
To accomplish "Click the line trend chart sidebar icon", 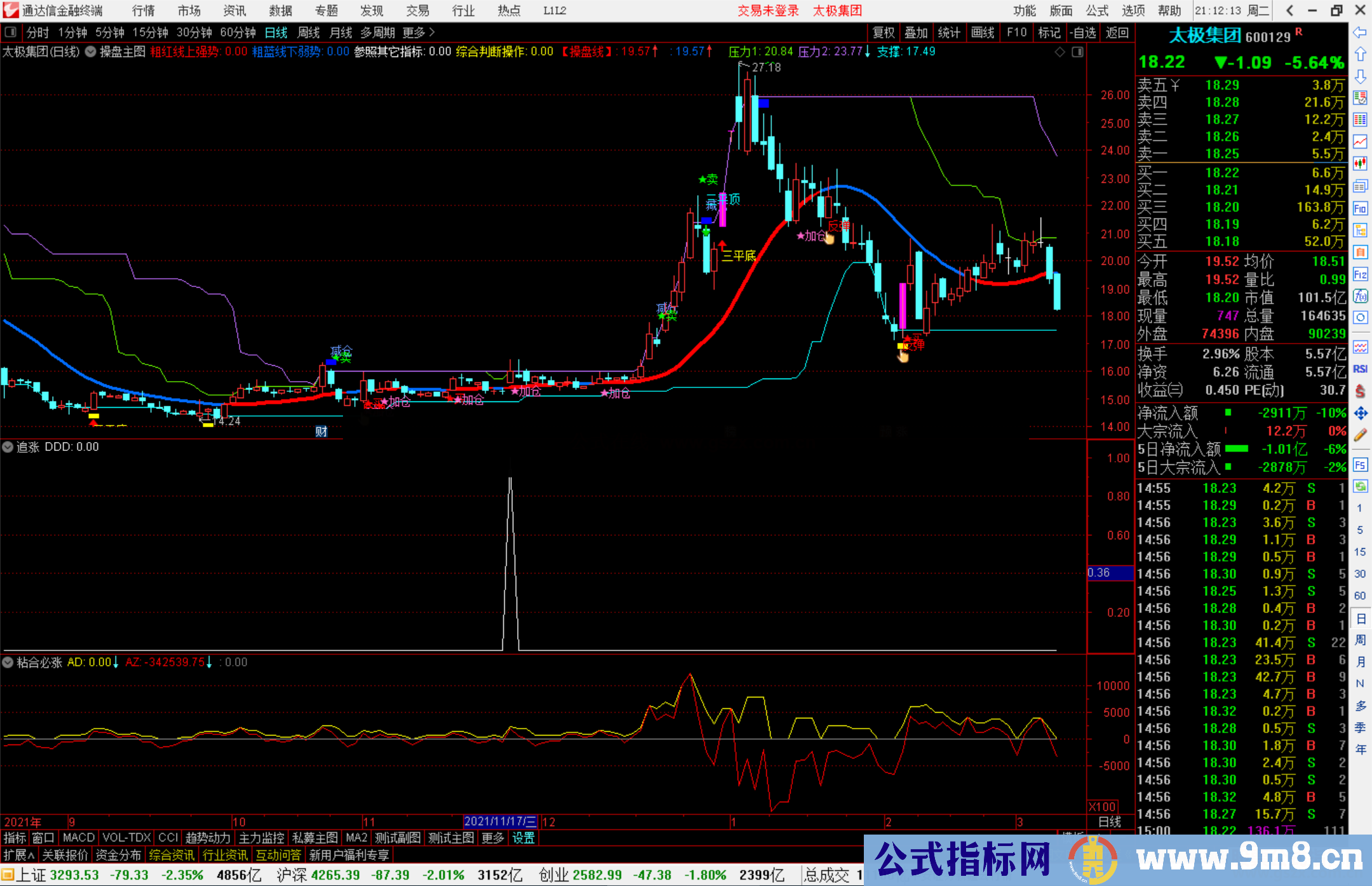I will click(x=1360, y=141).
